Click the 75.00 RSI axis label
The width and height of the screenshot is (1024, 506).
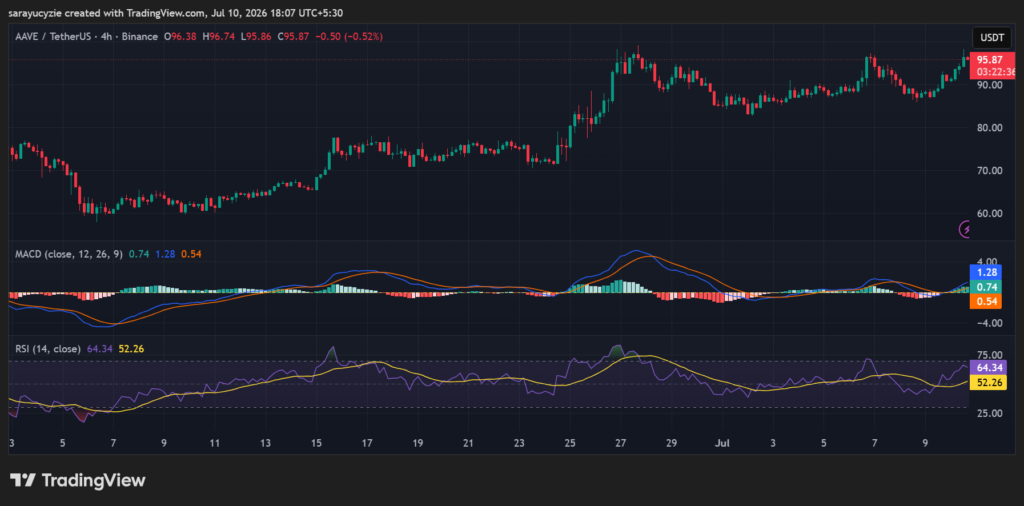990,355
